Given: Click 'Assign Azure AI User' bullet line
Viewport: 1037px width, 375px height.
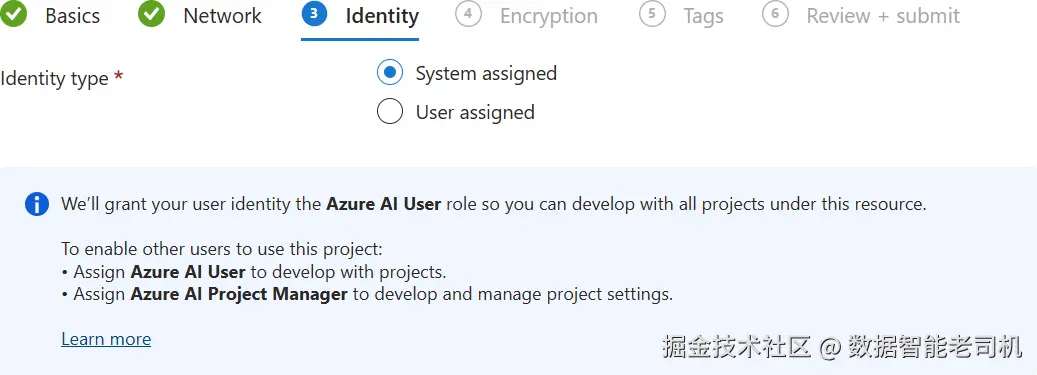Looking at the screenshot, I should coord(255,272).
